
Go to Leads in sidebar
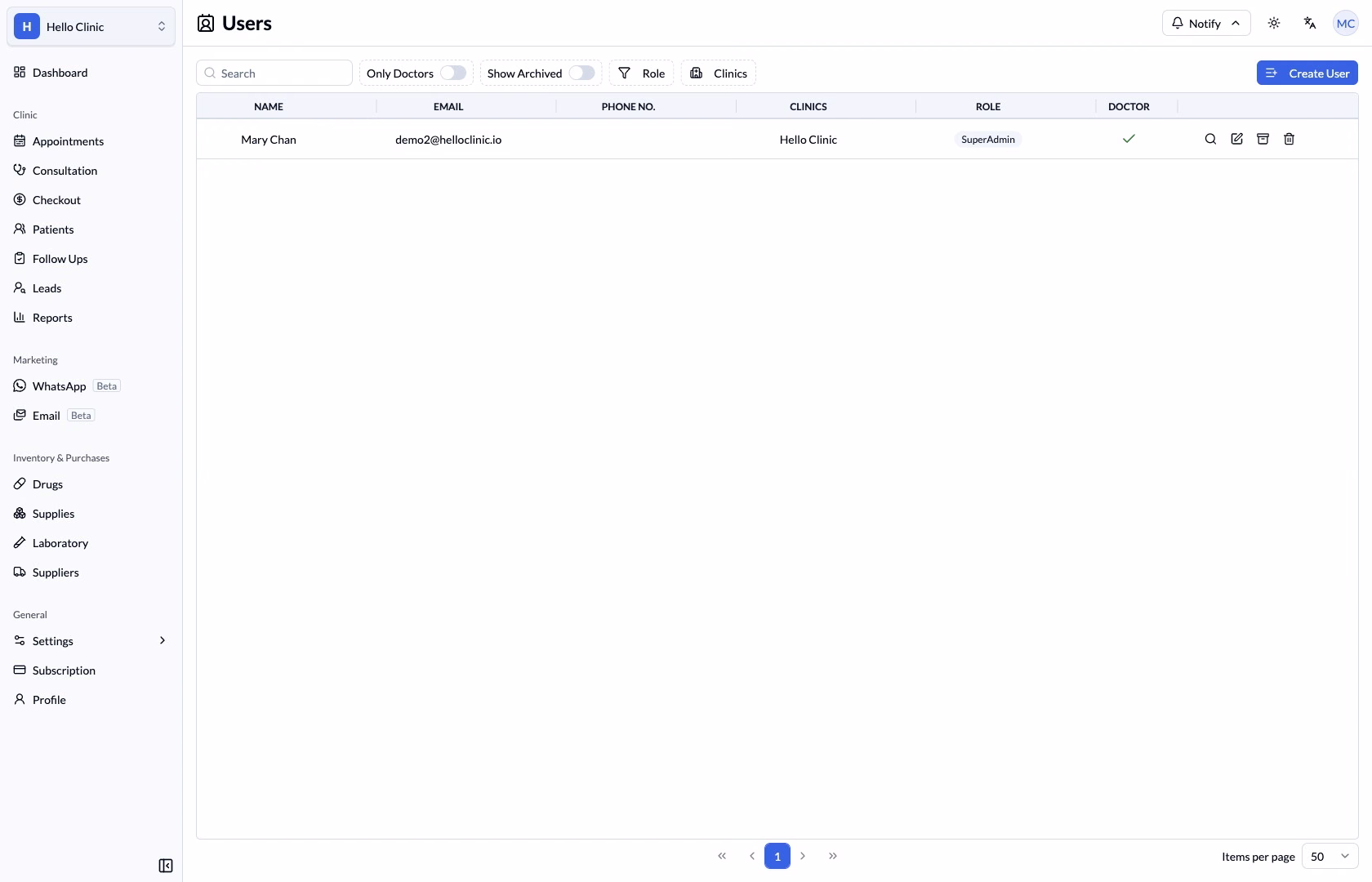[x=91, y=288]
